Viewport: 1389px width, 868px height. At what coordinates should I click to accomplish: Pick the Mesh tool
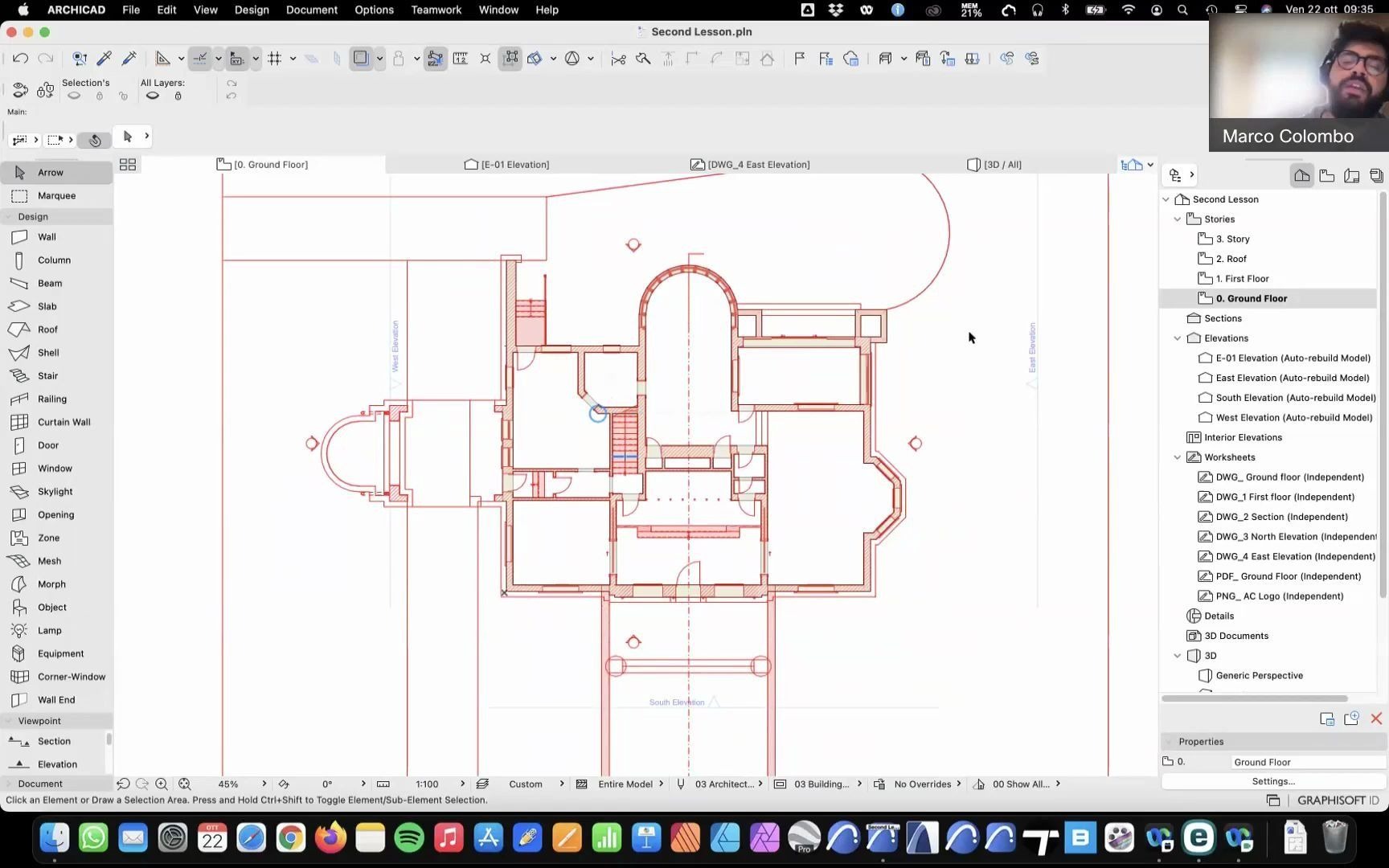pos(49,561)
